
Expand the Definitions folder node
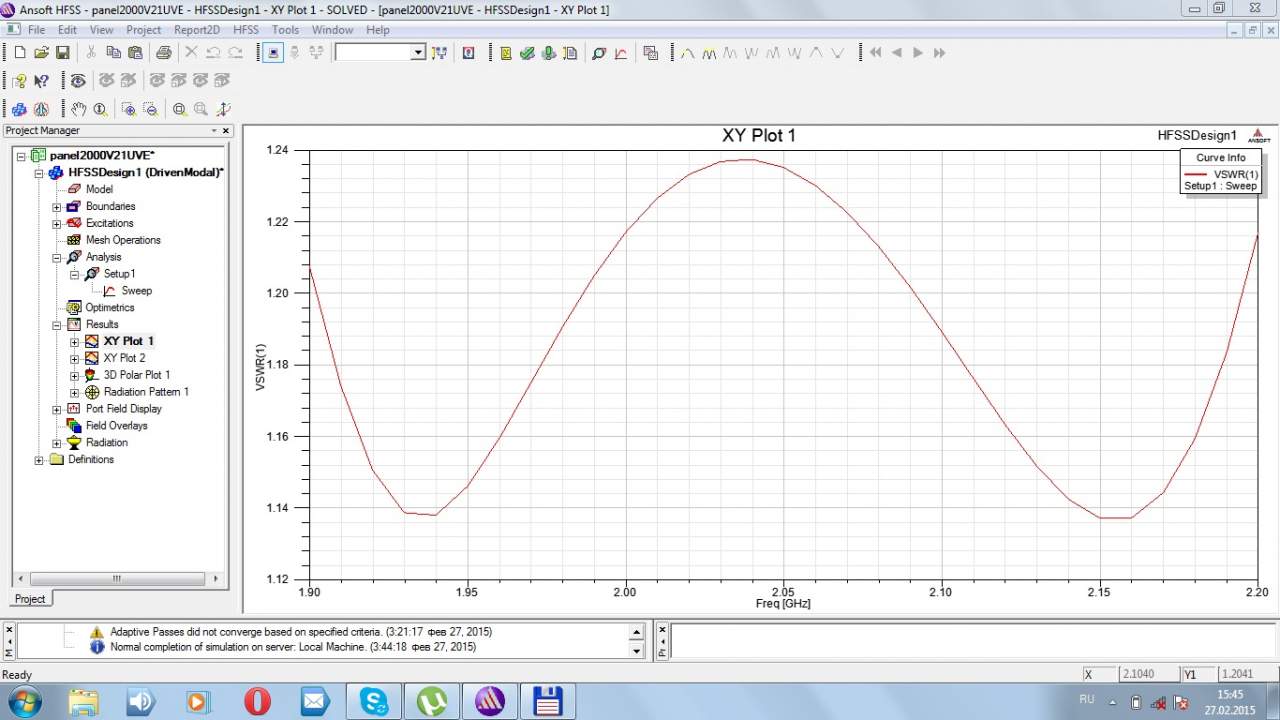click(x=39, y=460)
